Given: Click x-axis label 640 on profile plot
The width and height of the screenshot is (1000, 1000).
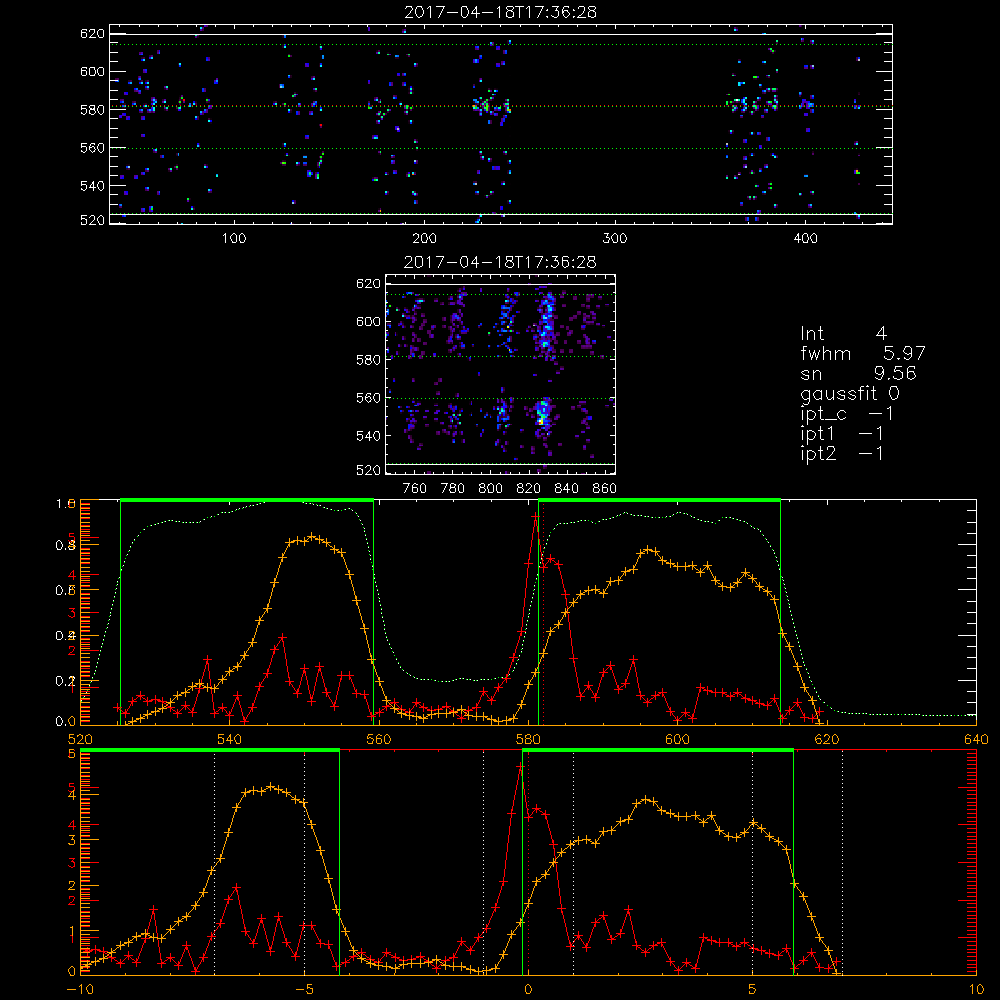Looking at the screenshot, I should (x=976, y=740).
